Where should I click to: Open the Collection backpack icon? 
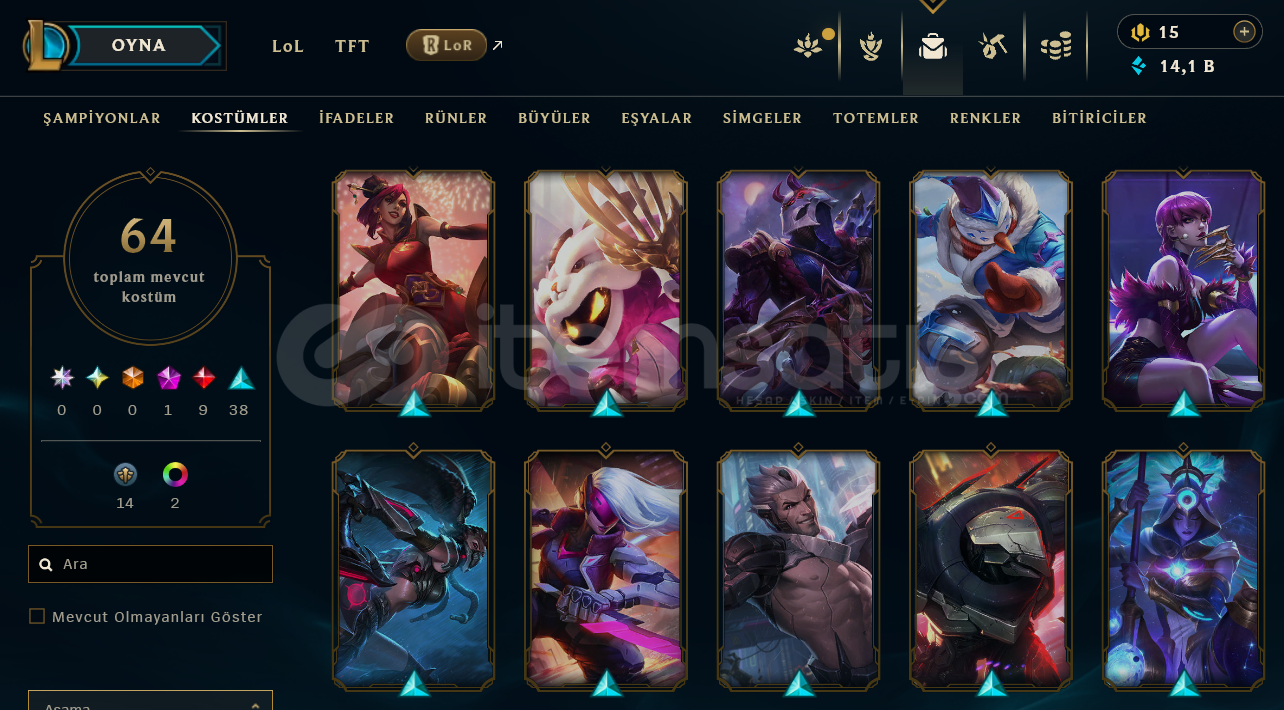pyautogui.click(x=933, y=46)
